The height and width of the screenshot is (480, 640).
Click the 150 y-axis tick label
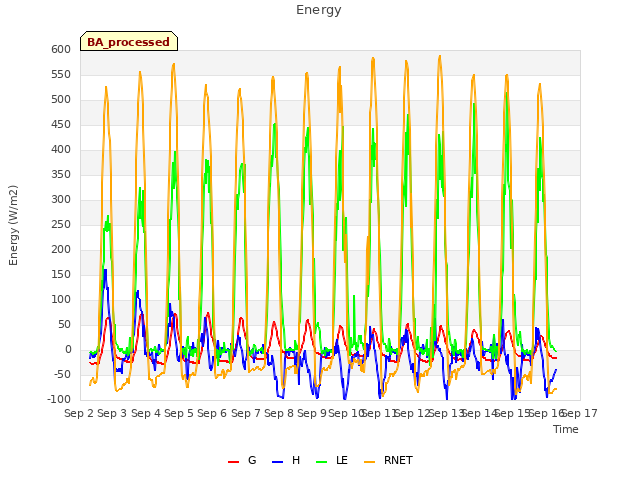(61, 274)
